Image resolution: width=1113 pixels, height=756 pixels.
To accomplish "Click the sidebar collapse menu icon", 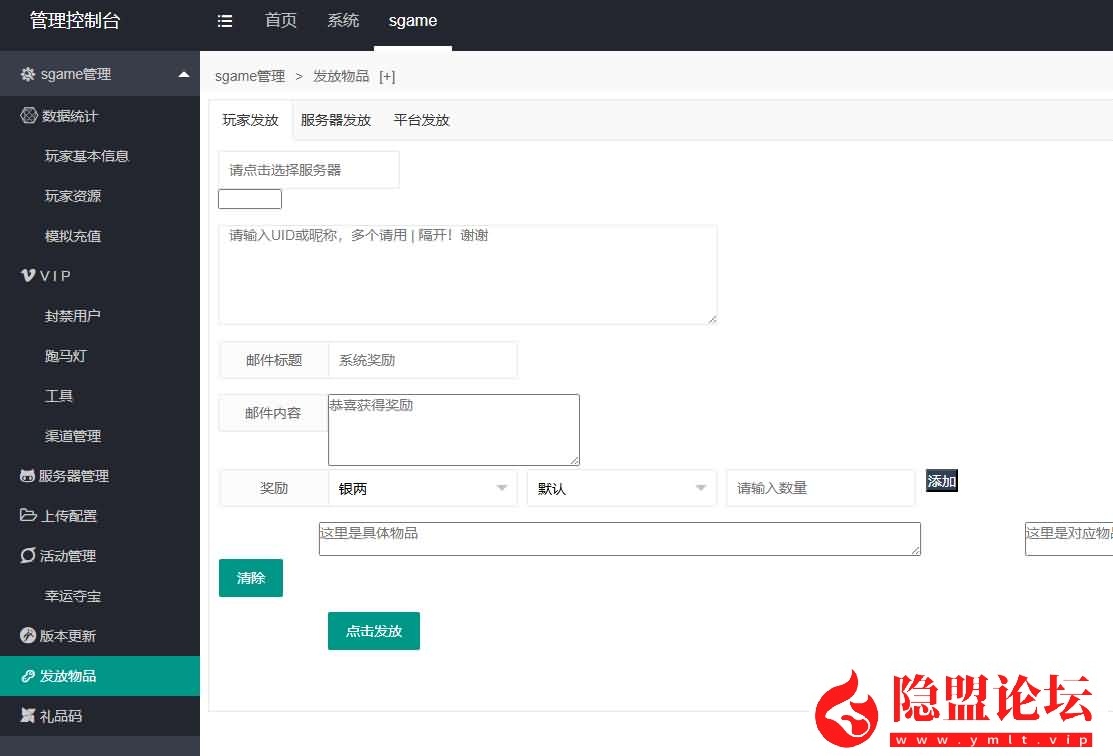I will click(x=225, y=21).
